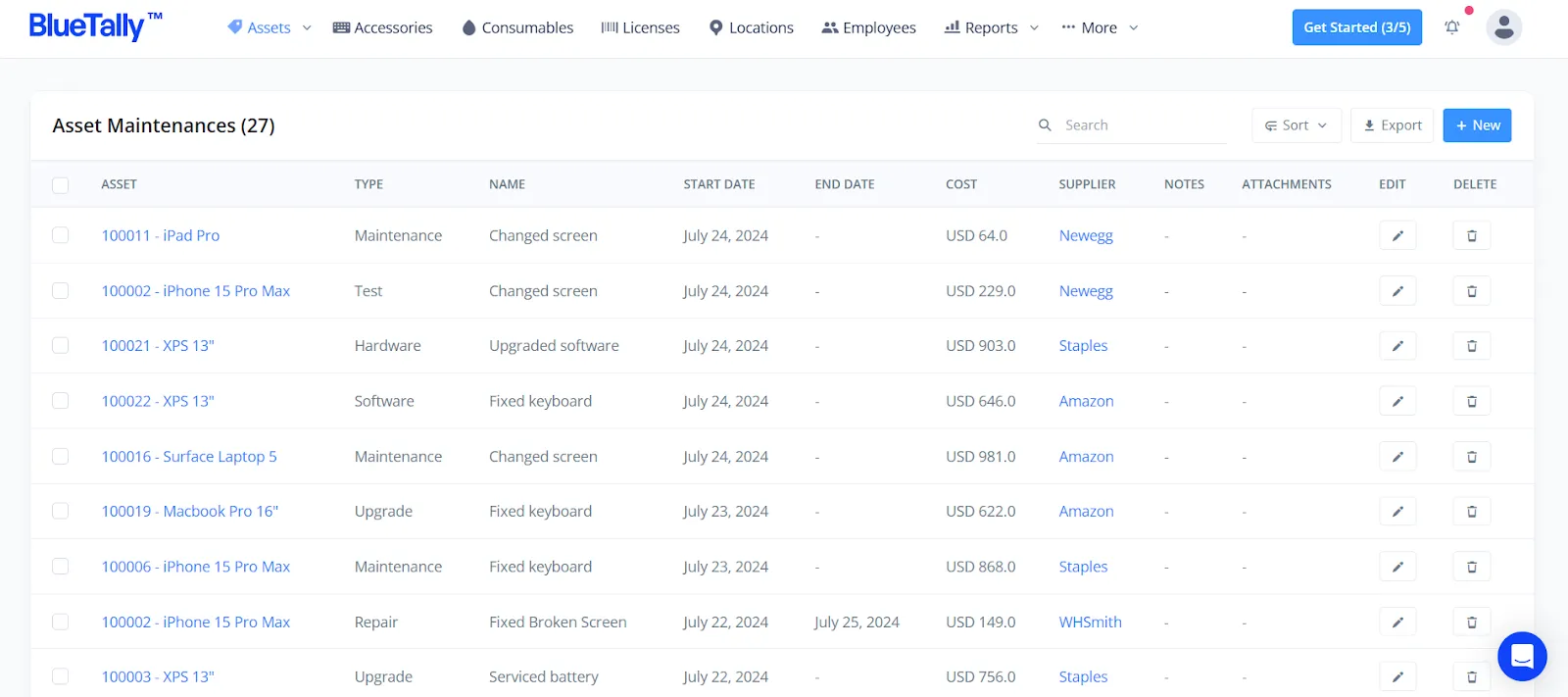Select the Macbook Pro 16" row checkbox

coord(61,512)
